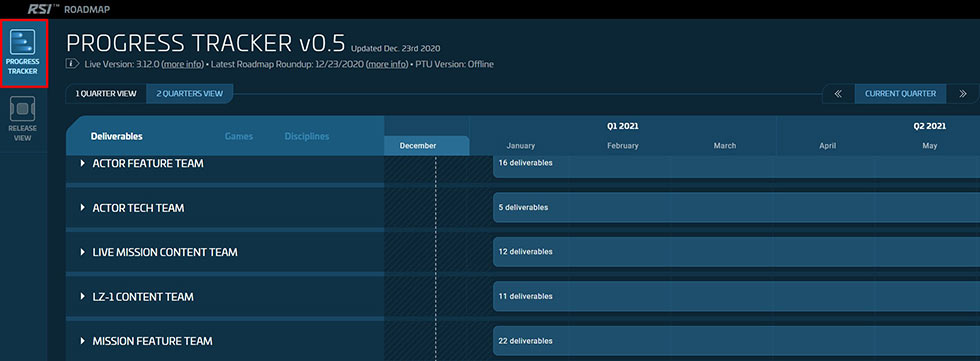Click the Mission Feature Team label
Viewport: 980px width, 361px height.
pos(152,341)
